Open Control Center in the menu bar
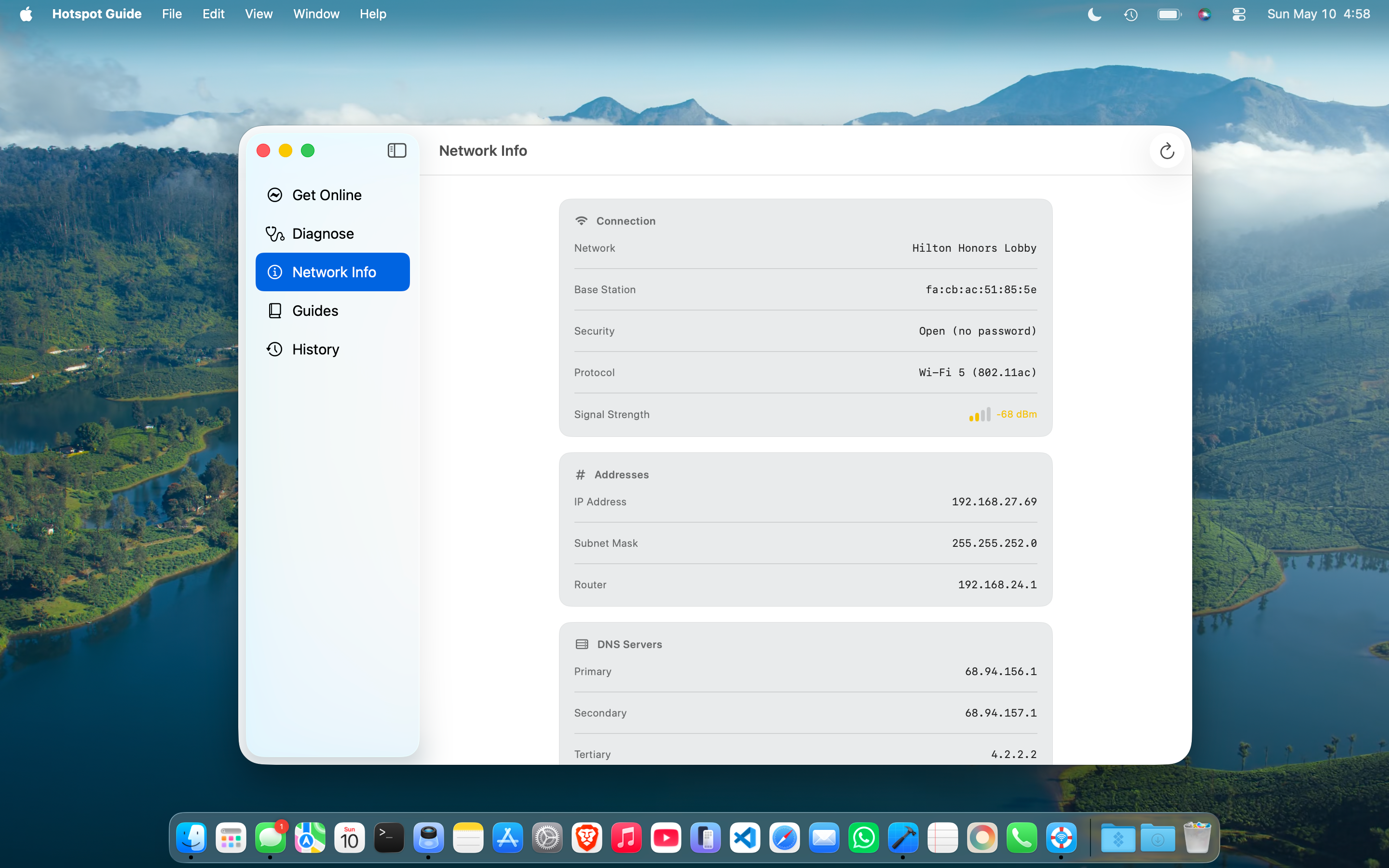Image resolution: width=1389 pixels, height=868 pixels. [x=1239, y=14]
